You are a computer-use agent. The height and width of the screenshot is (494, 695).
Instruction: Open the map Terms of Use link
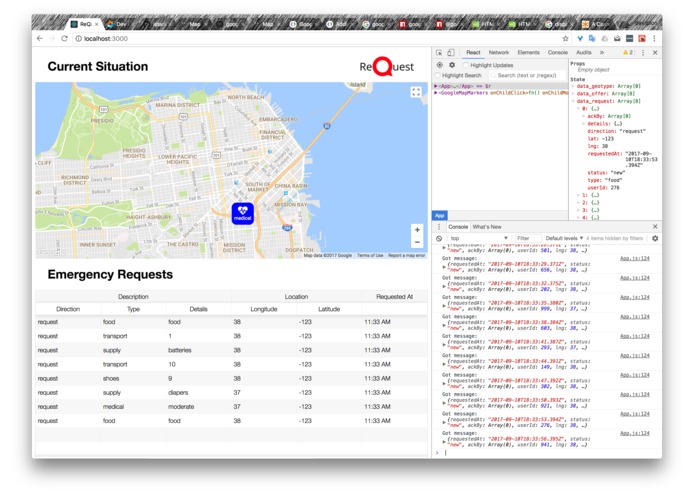point(370,256)
